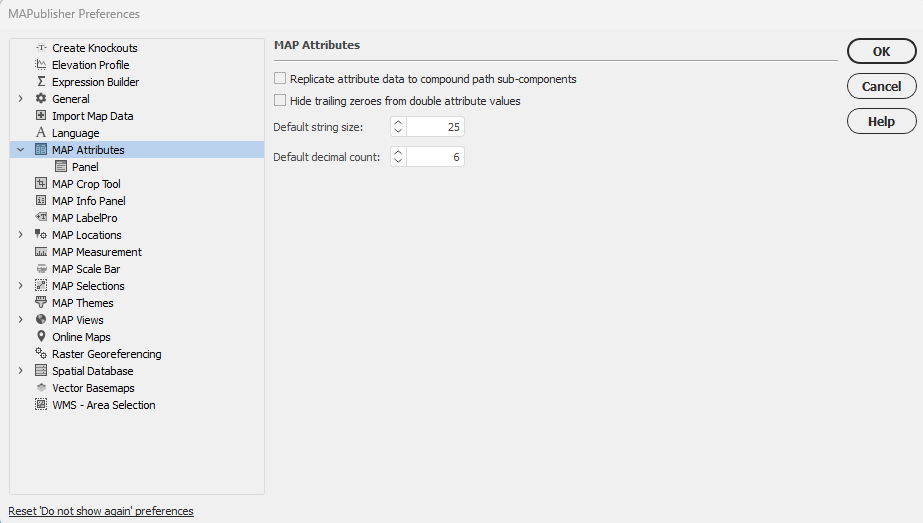The image size is (923, 523).
Task: Expand the MAP Views node
Action: click(x=21, y=319)
